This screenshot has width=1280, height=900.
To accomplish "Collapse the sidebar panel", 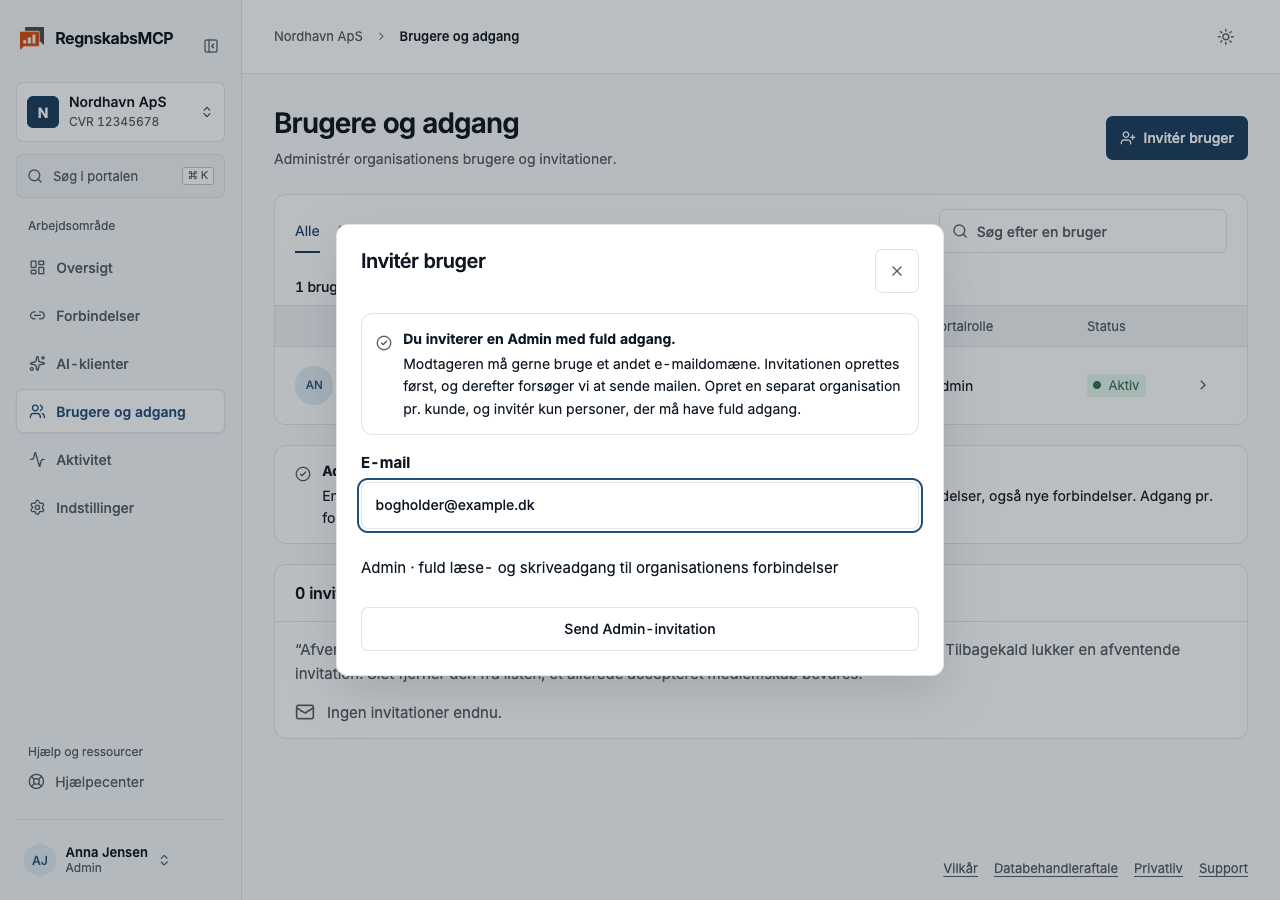I will click(x=211, y=46).
